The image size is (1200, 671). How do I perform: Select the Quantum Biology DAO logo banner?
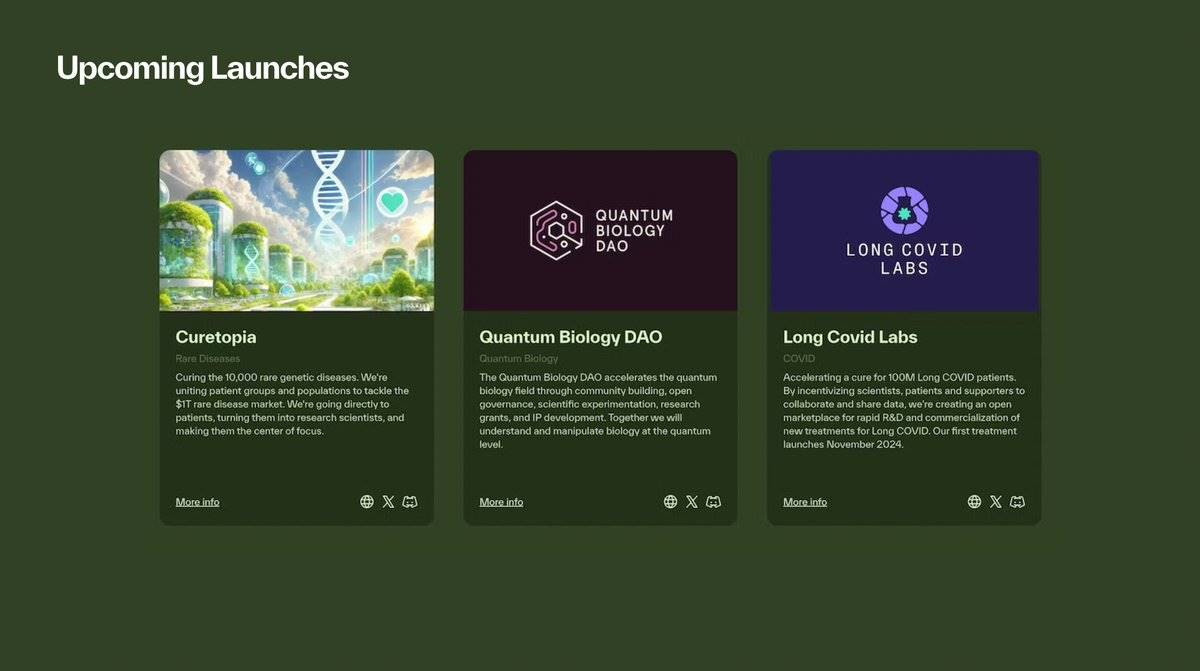[601, 230]
